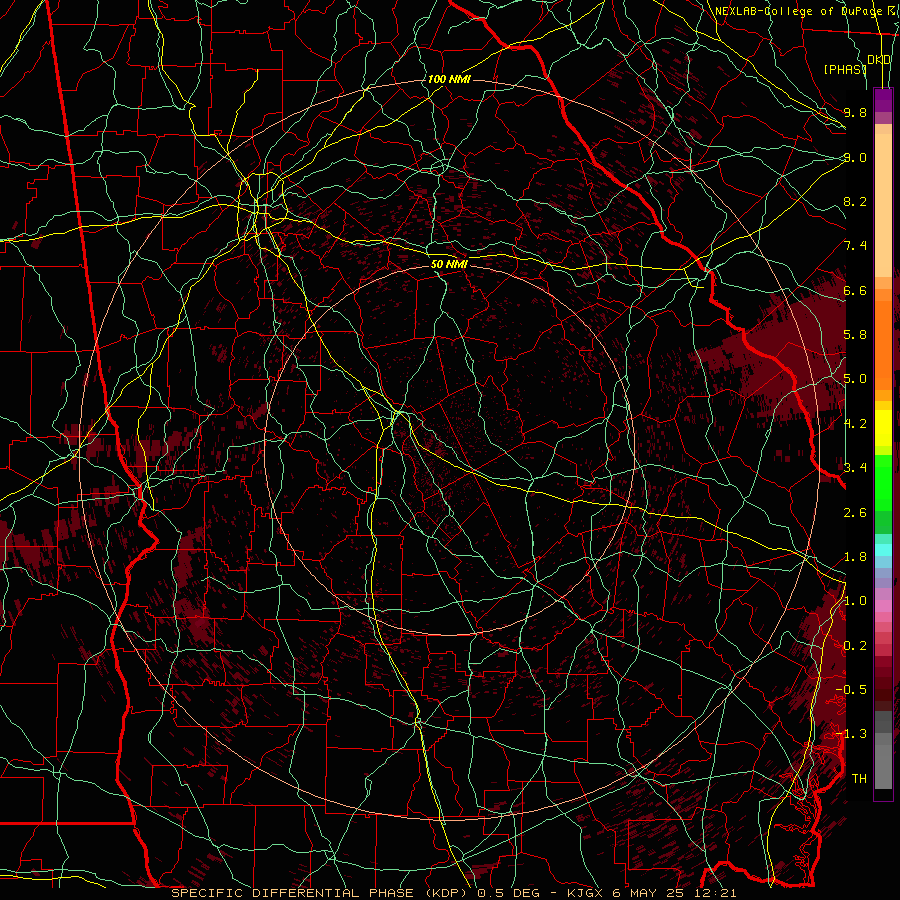Select the 4.2 scale label
Screen dimensions: 900x900
(x=855, y=424)
